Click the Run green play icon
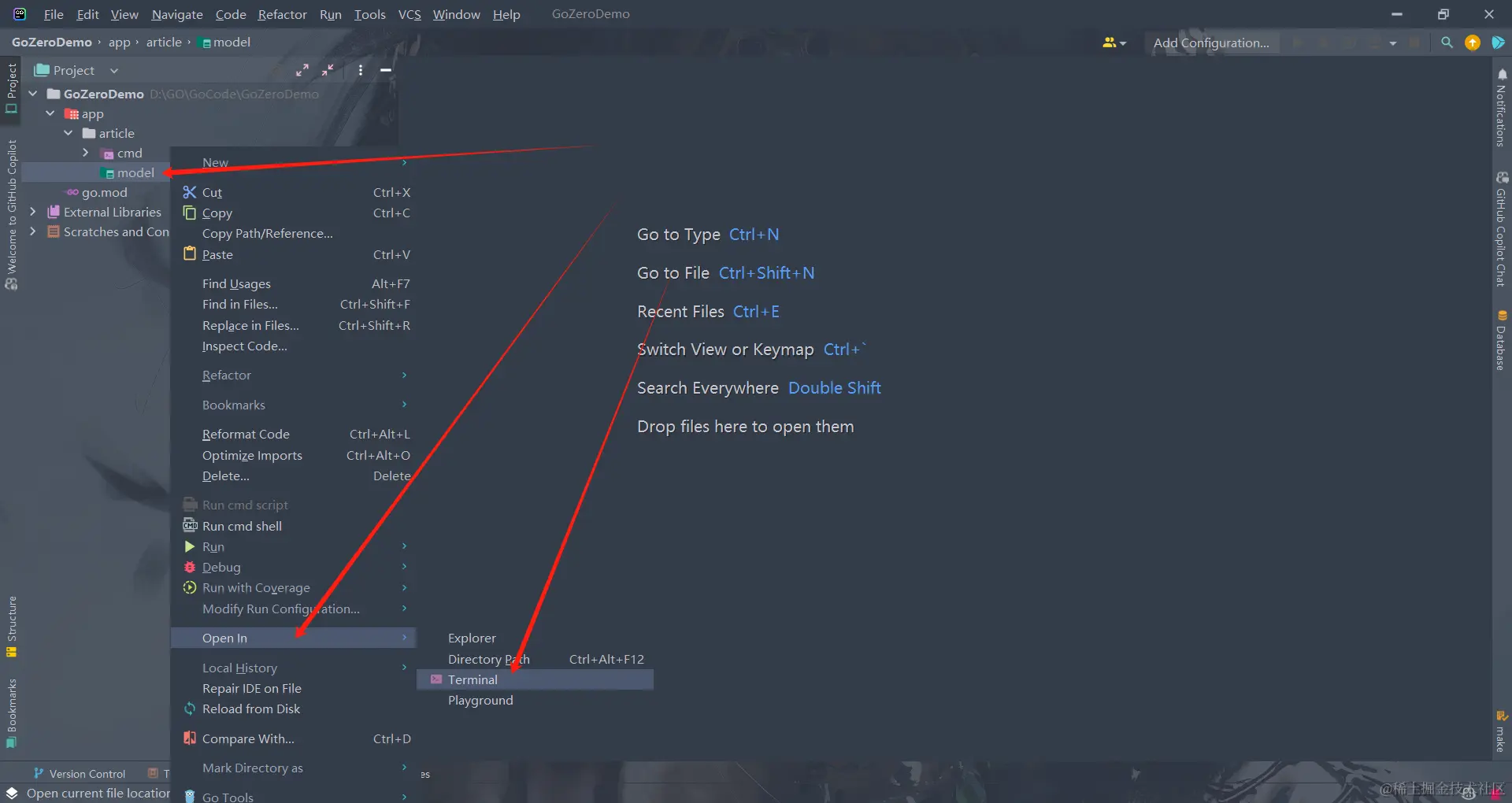1512x803 pixels. [189, 546]
